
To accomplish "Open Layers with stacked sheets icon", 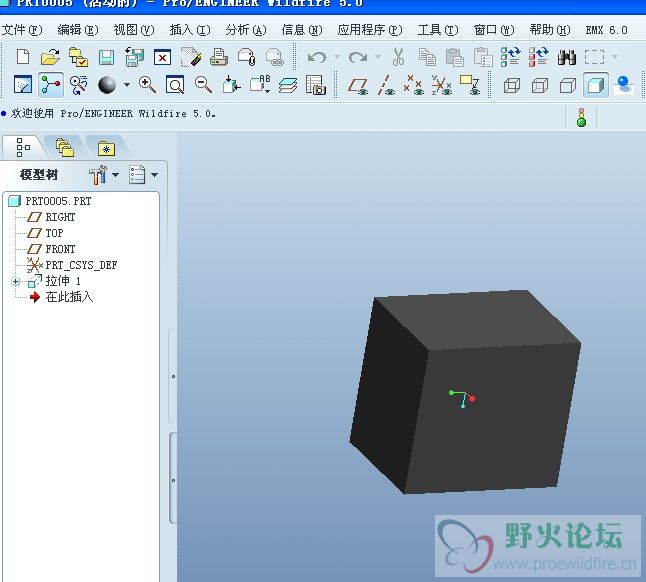I will pos(288,85).
